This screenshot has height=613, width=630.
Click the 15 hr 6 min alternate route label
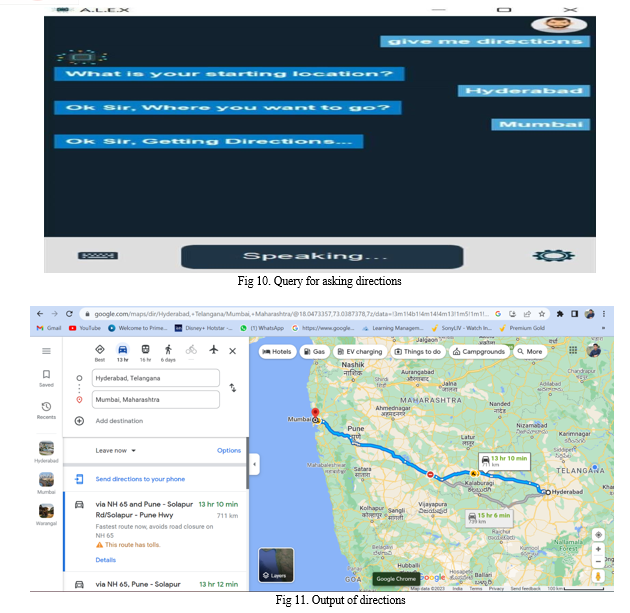pos(490,518)
